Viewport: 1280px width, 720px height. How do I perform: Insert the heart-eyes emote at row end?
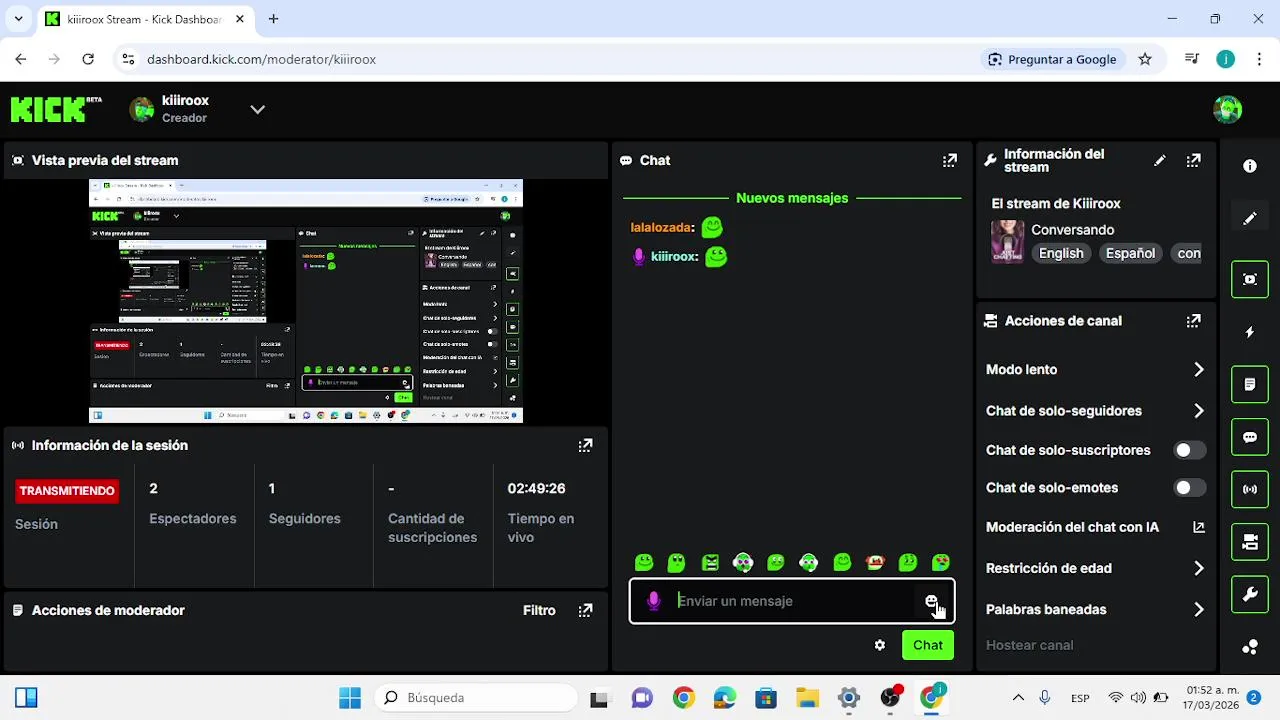pyautogui.click(x=941, y=563)
